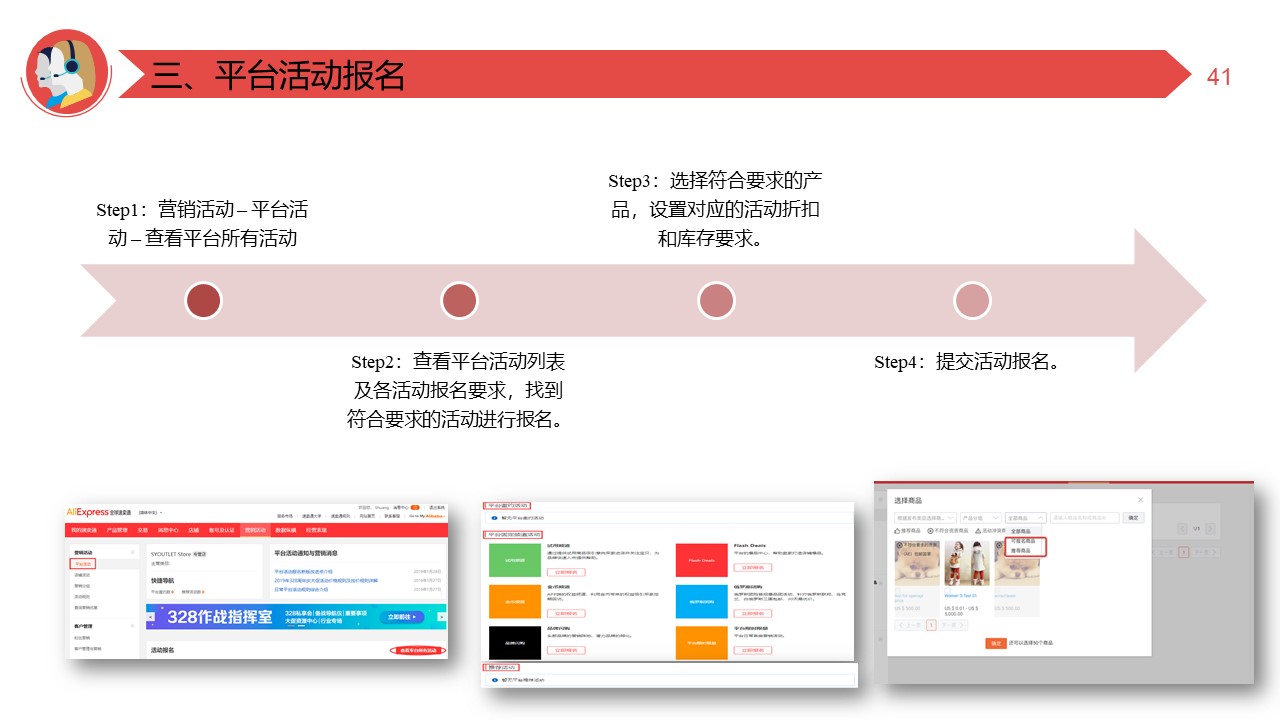Click the grey 确定 button beside the search box
Image resolution: width=1280 pixels, height=720 pixels.
1133,518
